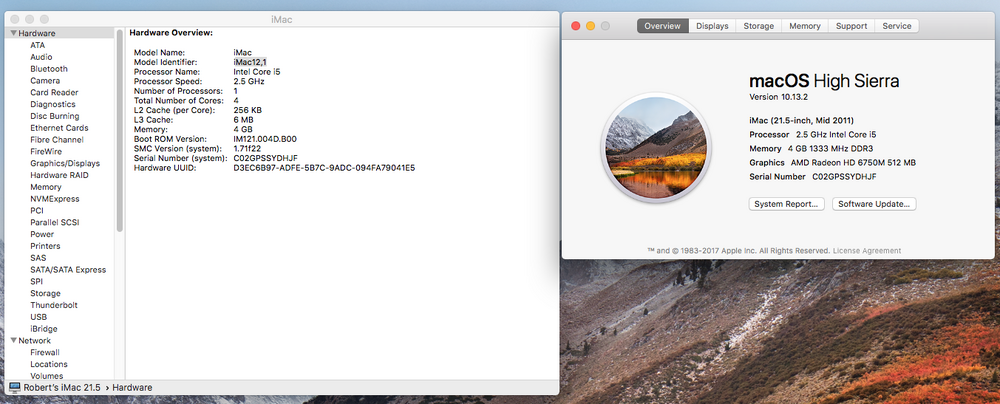
Task: Choose the Card Reader entry
Action: click(x=54, y=93)
